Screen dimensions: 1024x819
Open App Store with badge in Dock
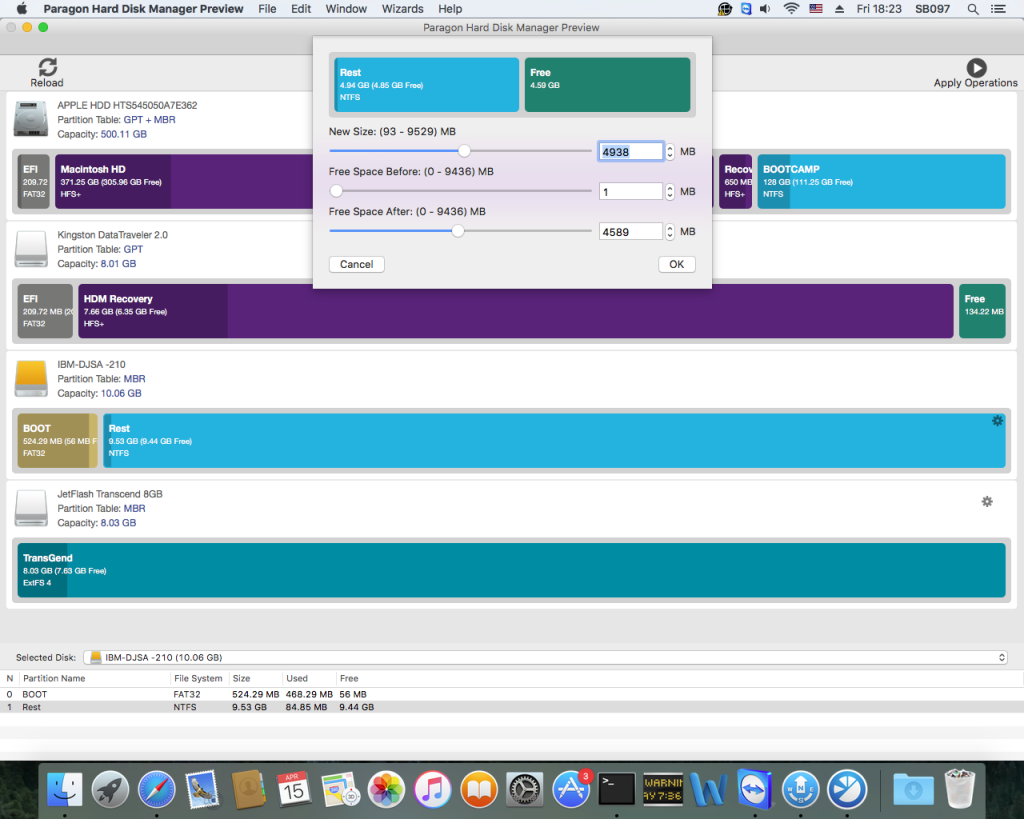[x=571, y=789]
